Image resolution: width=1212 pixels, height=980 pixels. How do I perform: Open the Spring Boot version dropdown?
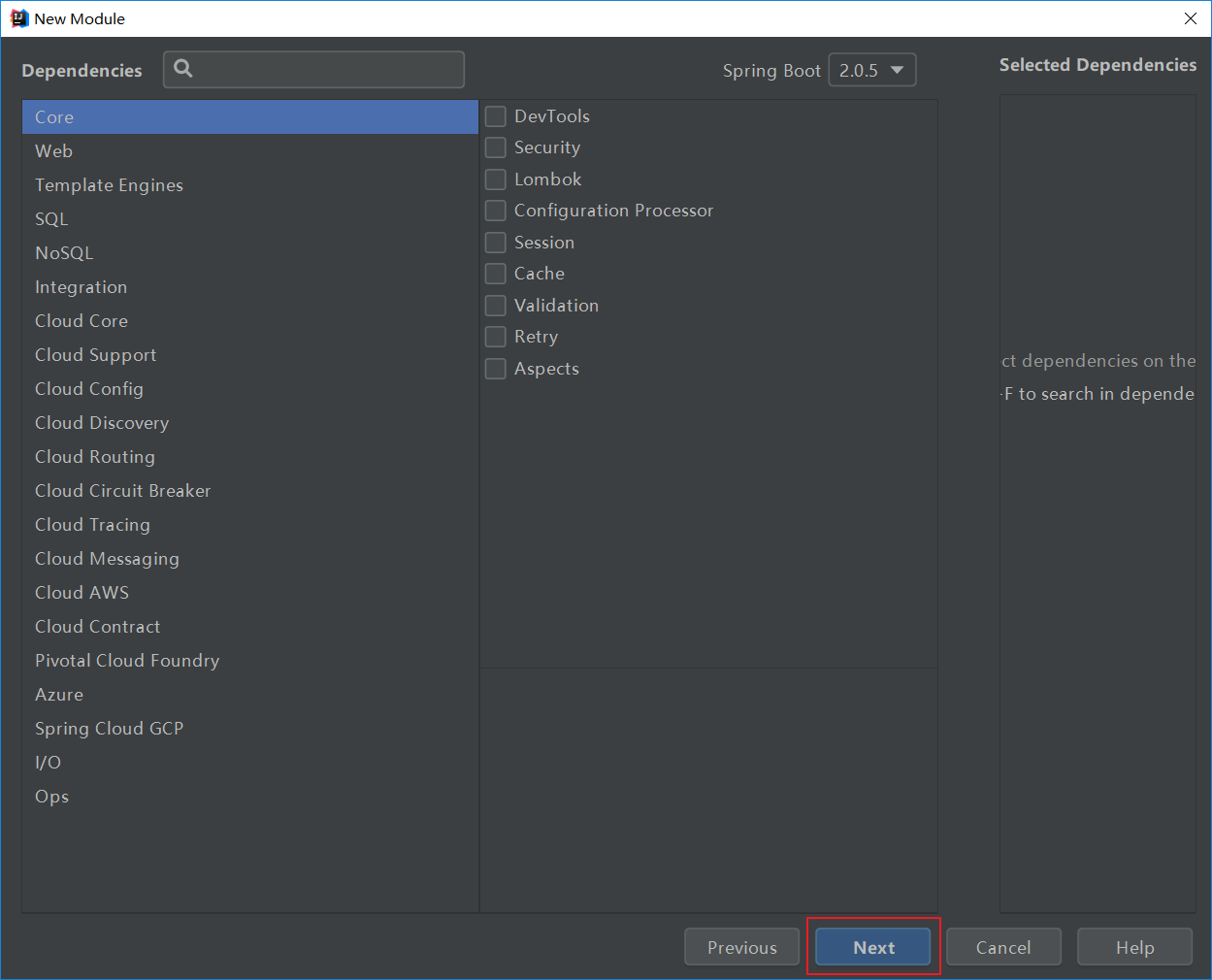click(x=872, y=70)
